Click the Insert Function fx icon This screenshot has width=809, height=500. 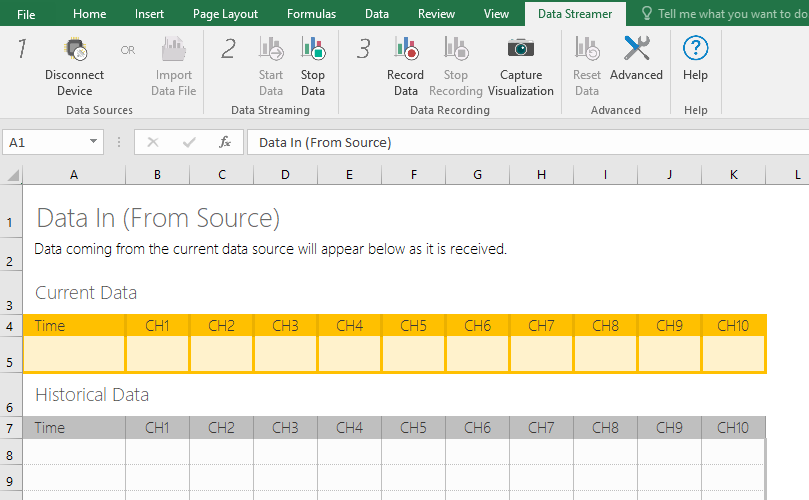(225, 142)
